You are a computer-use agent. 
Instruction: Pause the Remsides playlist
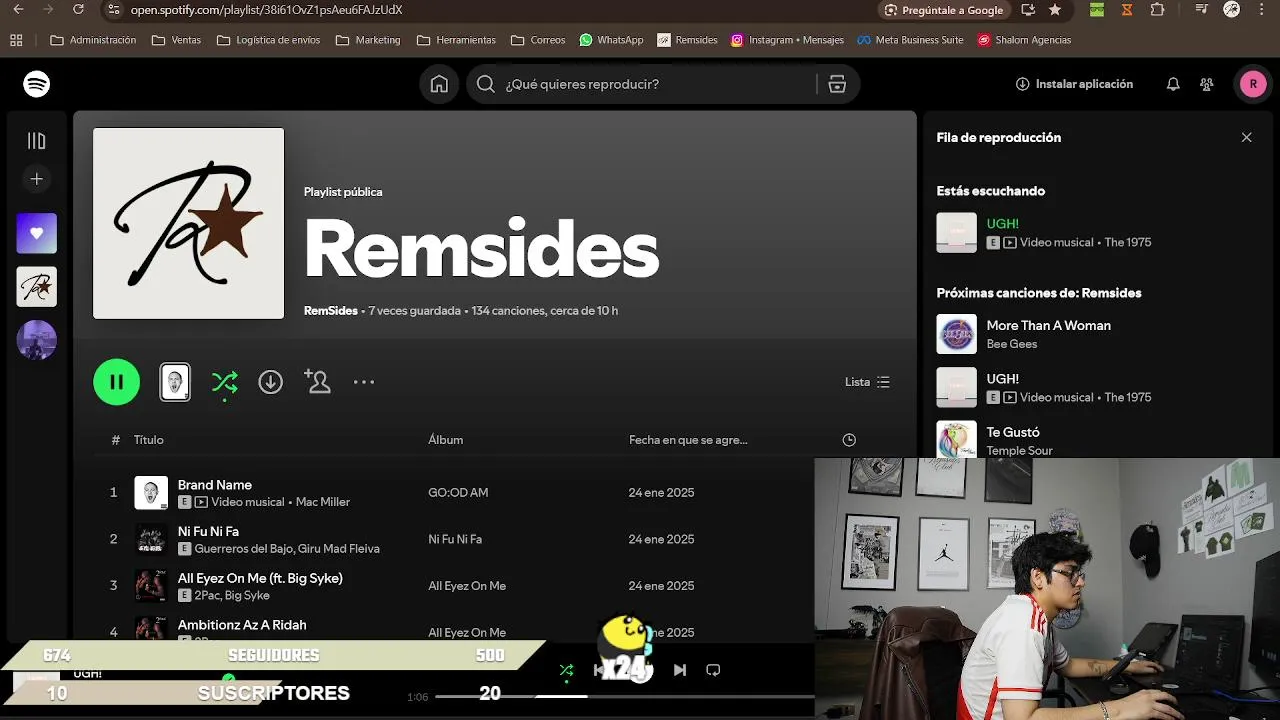[x=117, y=382]
